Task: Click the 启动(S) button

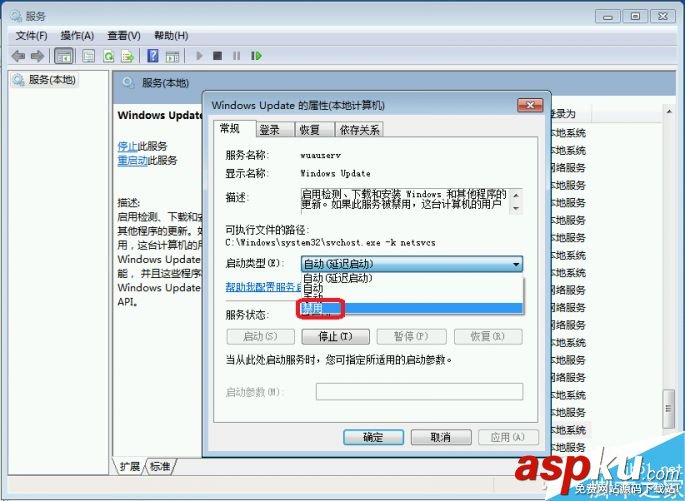Action: (x=260, y=337)
